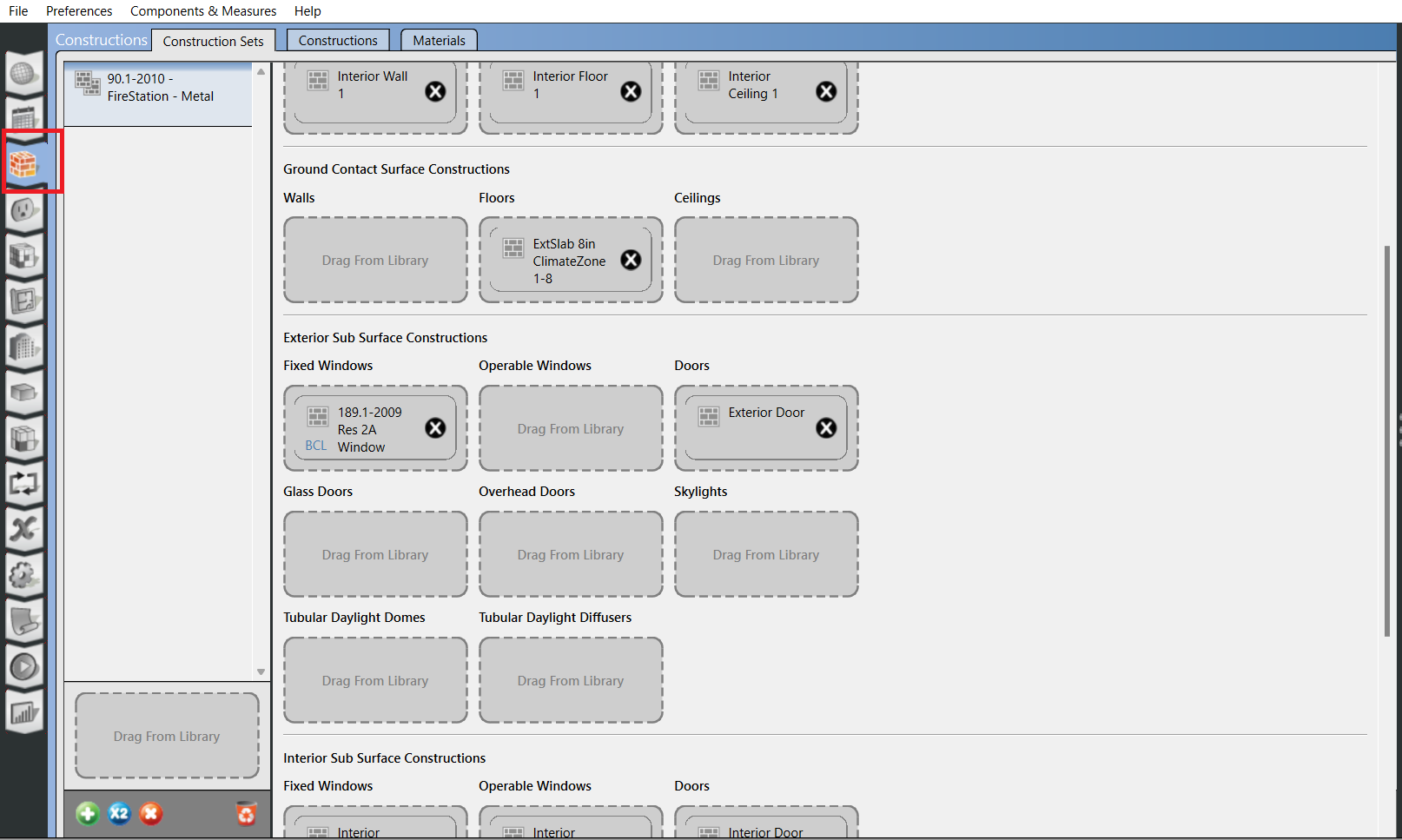Open the Site tab in sidebar
This screenshot has height=840, width=1402.
pyautogui.click(x=24, y=73)
